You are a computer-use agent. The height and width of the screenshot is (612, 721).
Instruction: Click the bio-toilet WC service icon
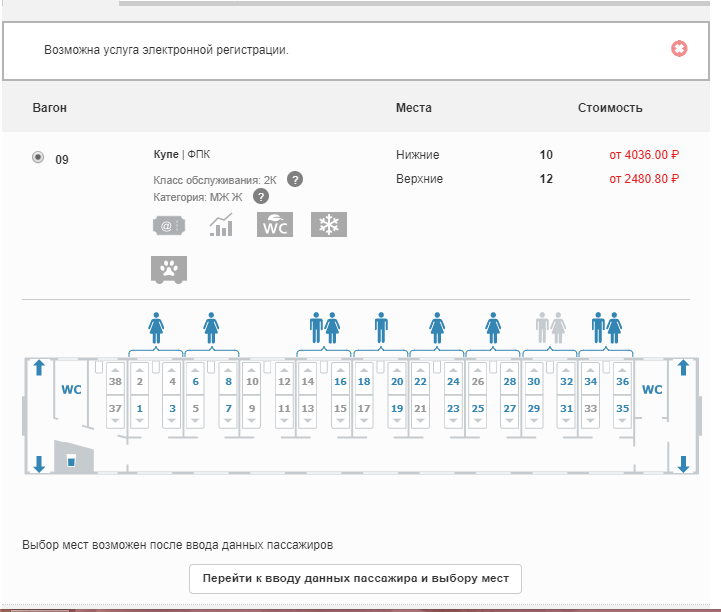pos(275,226)
